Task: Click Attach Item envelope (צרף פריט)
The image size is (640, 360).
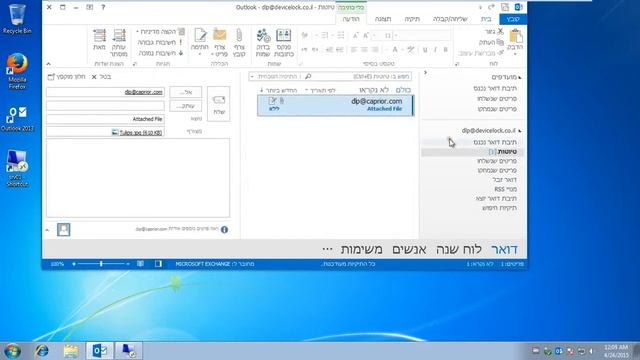Action: [x=220, y=42]
